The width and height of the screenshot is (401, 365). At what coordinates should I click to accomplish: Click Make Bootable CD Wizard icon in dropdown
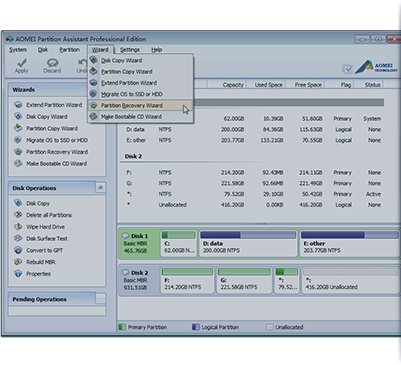click(x=94, y=117)
